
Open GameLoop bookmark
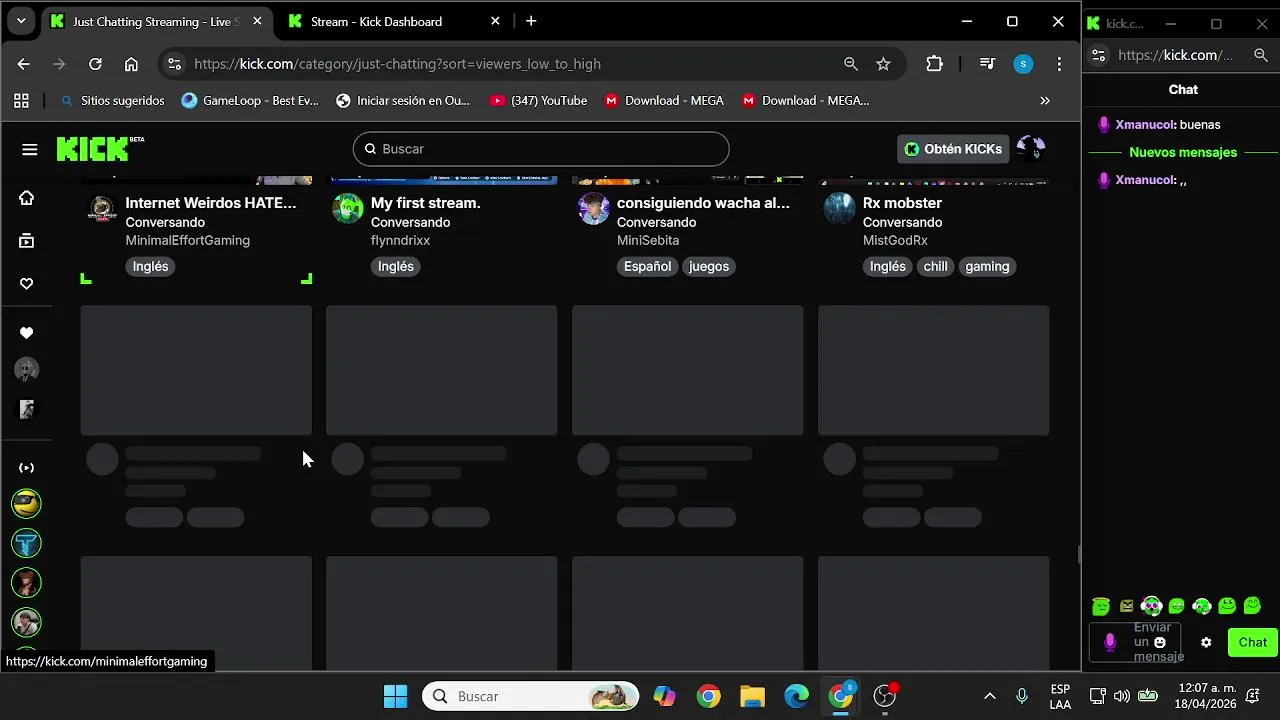(250, 100)
